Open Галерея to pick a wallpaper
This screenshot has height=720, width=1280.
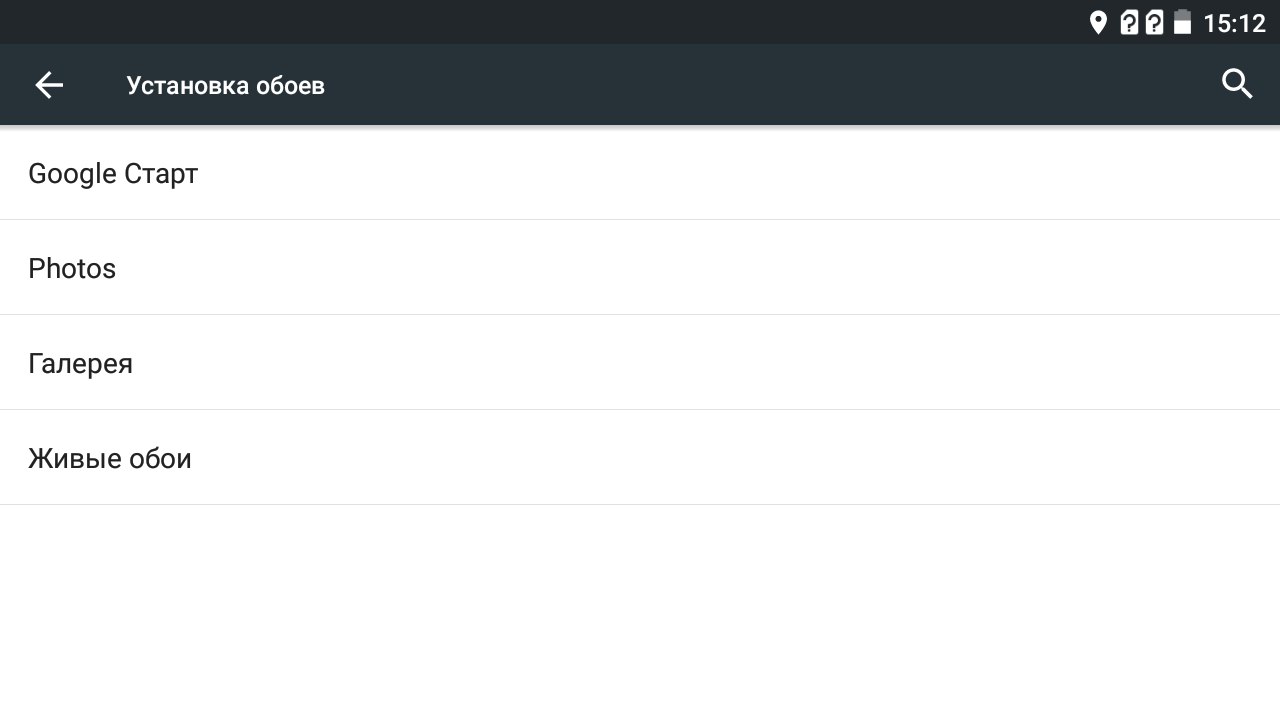pyautogui.click(x=80, y=364)
